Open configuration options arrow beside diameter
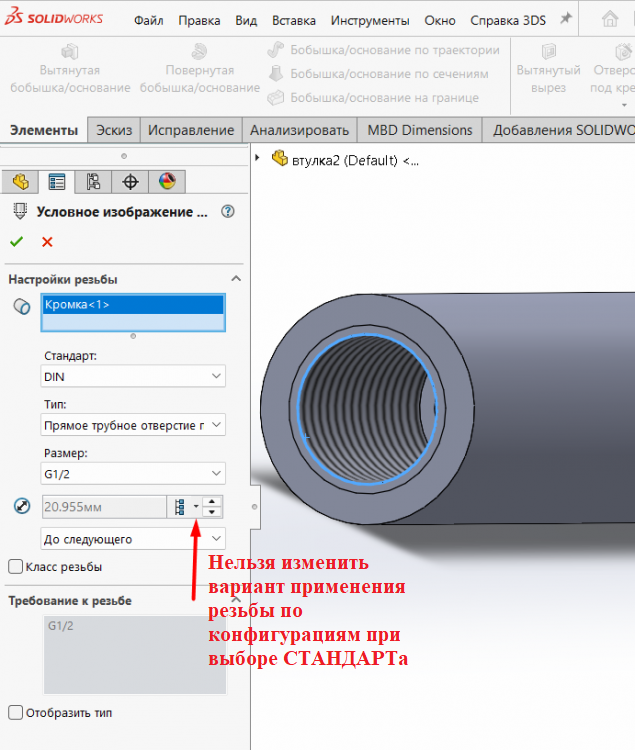Viewport: 635px width, 750px height. pos(196,507)
